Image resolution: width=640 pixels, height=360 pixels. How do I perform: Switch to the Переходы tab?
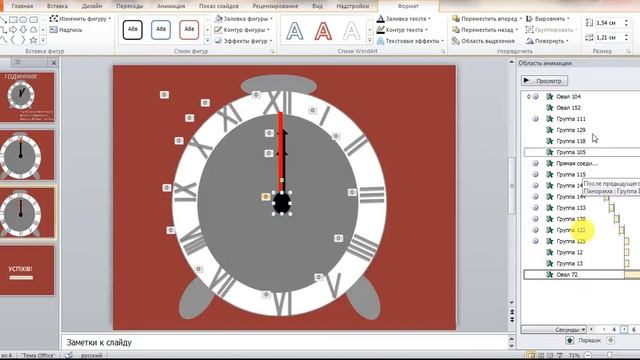tap(130, 6)
